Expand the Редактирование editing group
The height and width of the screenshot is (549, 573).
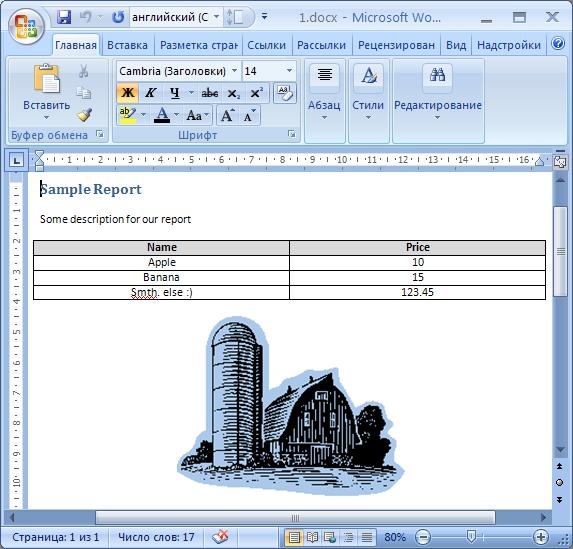(x=438, y=101)
